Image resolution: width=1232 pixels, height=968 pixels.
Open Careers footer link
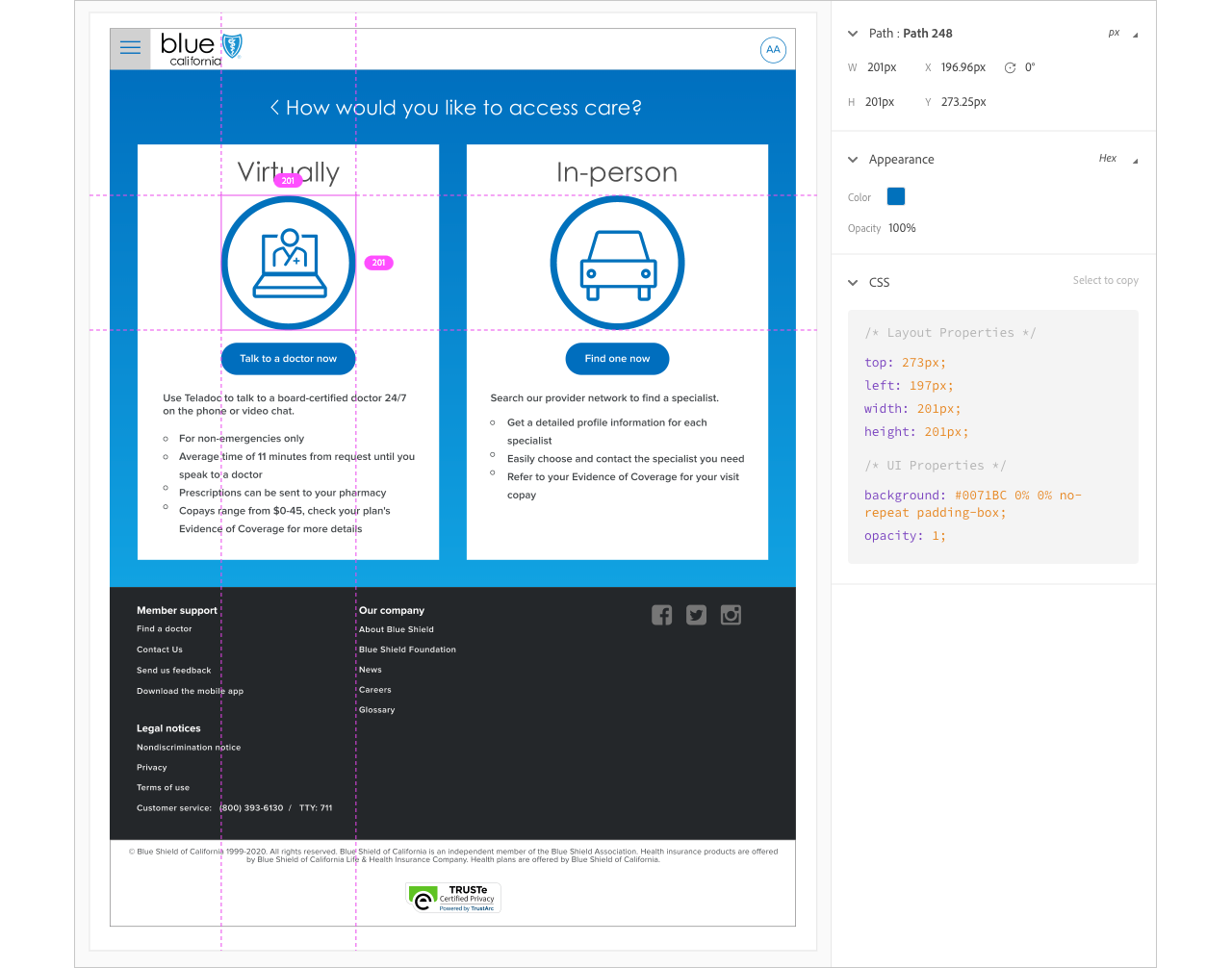pos(375,690)
